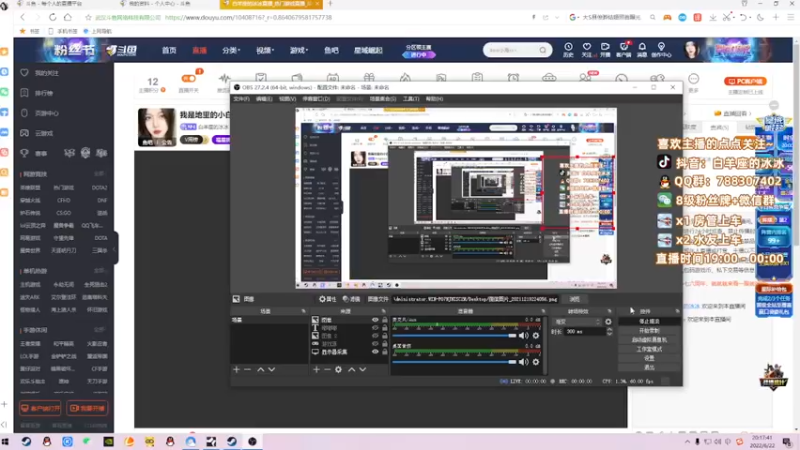
Task: Toggle lock of 显示器采集 source
Action: tap(385, 352)
